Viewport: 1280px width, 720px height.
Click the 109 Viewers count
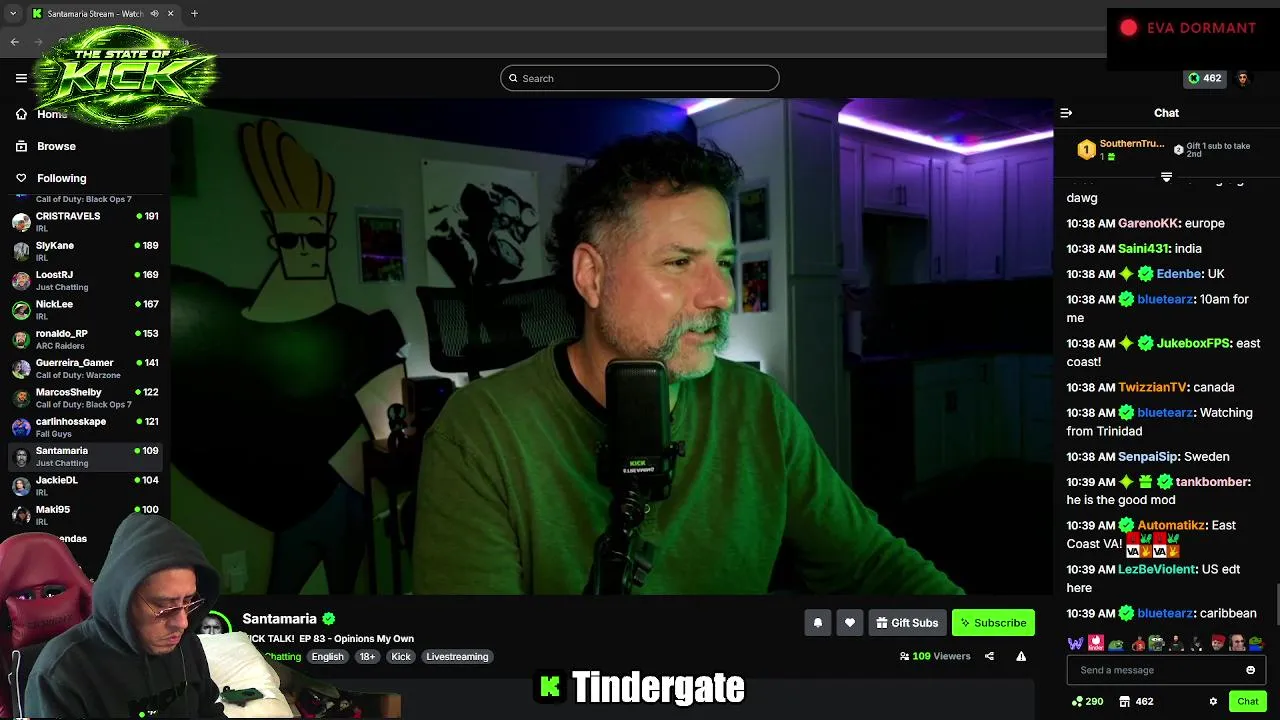click(x=935, y=656)
